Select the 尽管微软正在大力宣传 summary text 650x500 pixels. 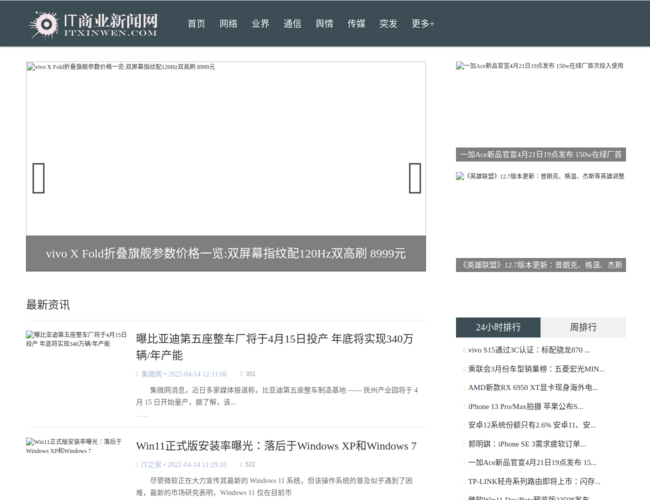[x=274, y=487]
